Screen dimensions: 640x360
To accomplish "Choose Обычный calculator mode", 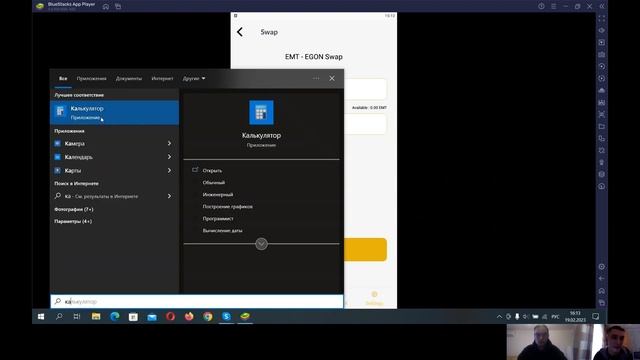I will (x=213, y=182).
